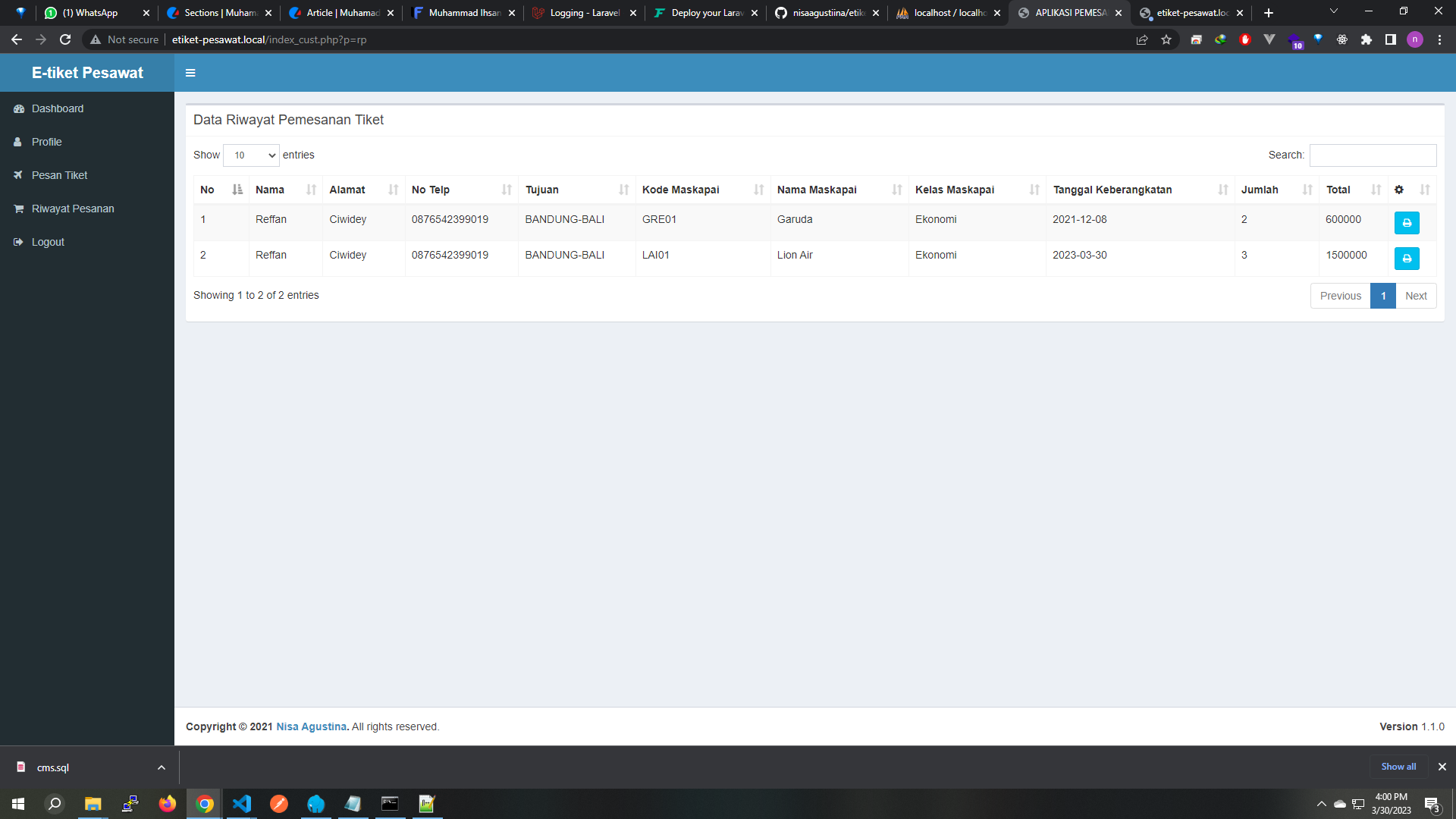Switch to Deploy your Laravel tab

coord(705,13)
